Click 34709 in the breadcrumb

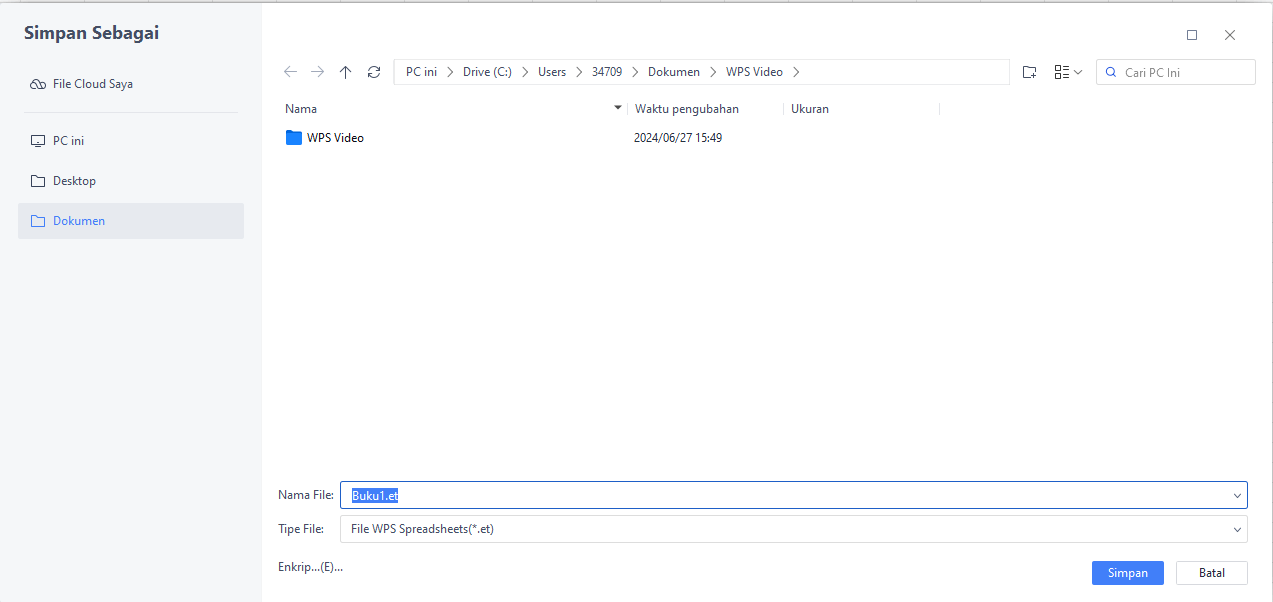[607, 72]
